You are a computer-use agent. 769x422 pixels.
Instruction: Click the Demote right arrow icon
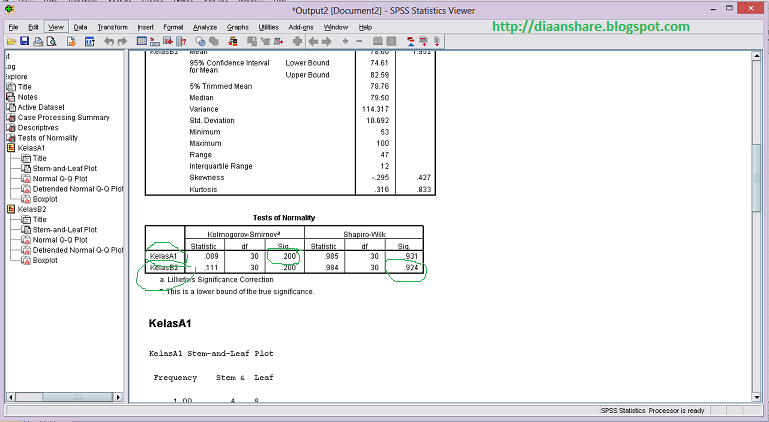click(327, 41)
